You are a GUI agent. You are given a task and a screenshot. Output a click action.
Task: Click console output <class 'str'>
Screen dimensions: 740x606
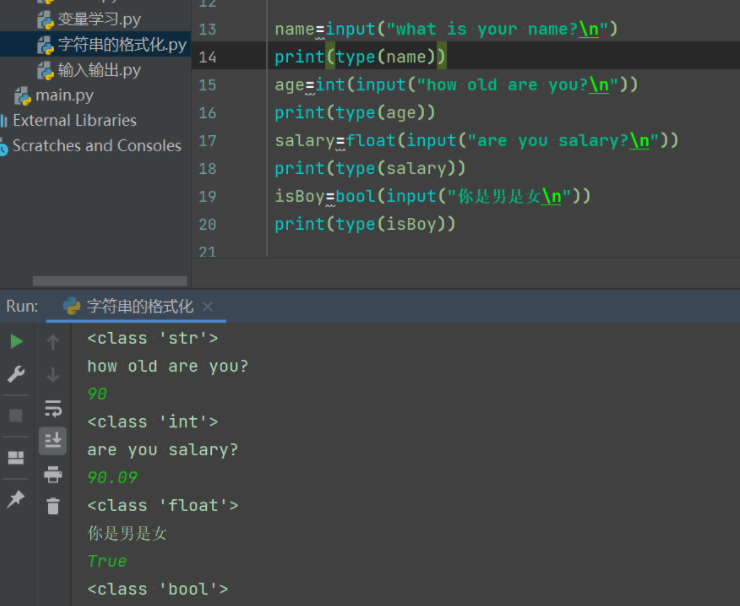[153, 338]
